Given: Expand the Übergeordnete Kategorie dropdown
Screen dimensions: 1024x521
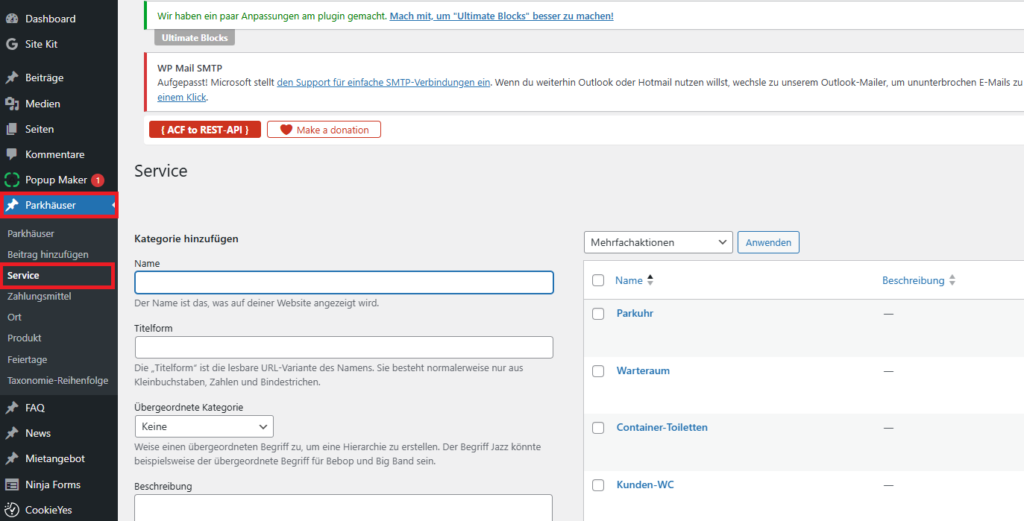Looking at the screenshot, I should pyautogui.click(x=204, y=427).
